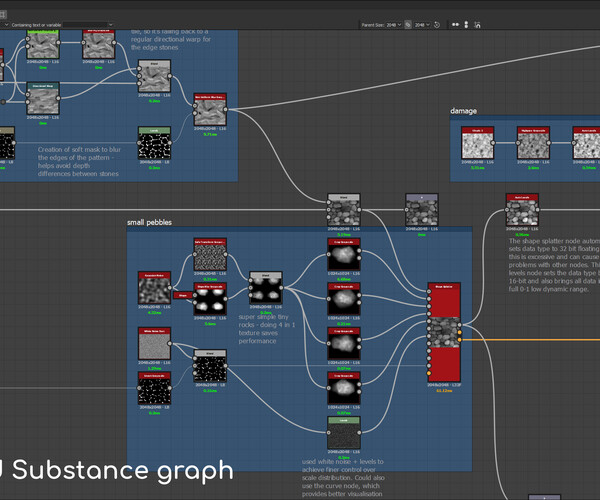
Task: Select the middle node in the damage frame
Action: point(533,143)
